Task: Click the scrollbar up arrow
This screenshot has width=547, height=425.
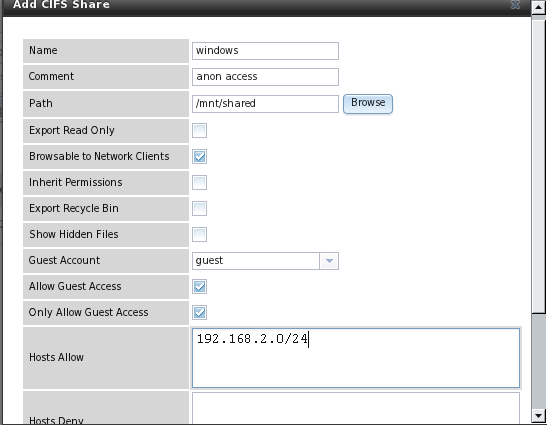Action: 538,7
